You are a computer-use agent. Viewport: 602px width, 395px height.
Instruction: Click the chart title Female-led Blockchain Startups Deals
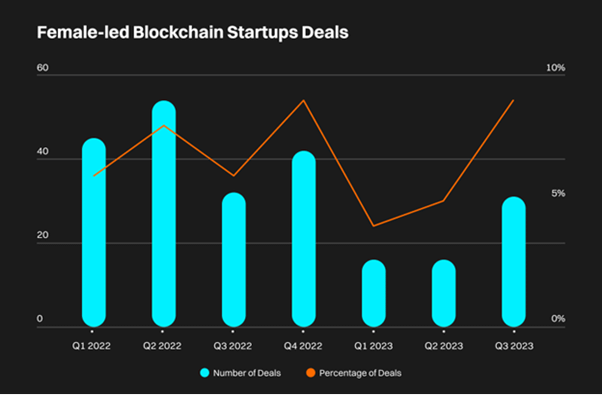click(193, 33)
